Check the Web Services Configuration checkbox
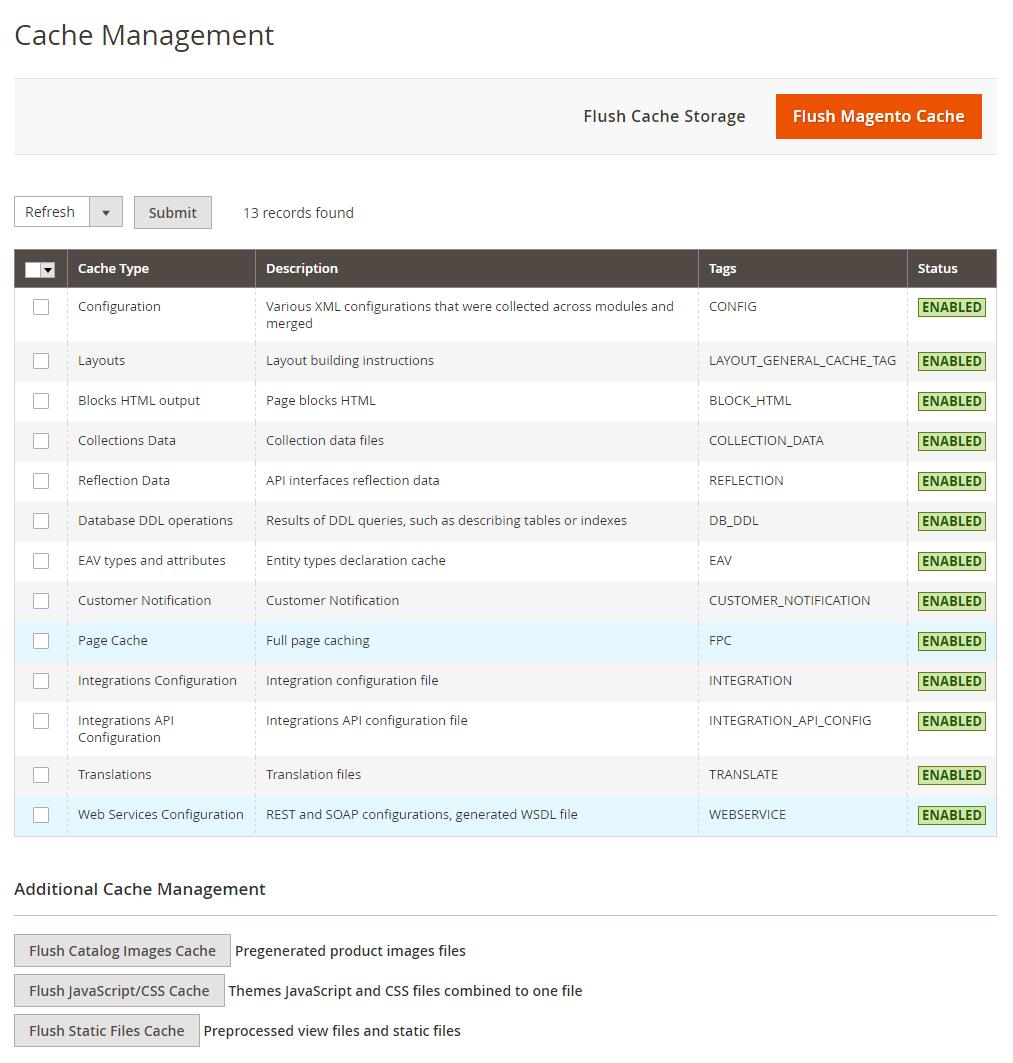Screen dimensions: 1013x1063 41,815
